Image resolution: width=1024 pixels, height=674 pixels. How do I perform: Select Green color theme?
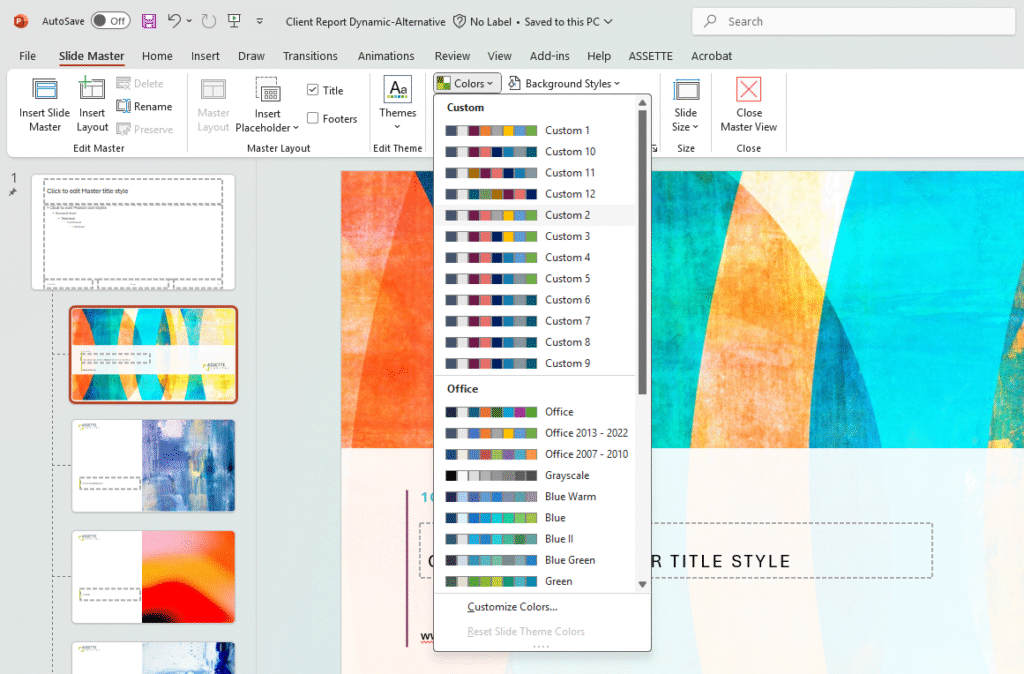click(536, 581)
